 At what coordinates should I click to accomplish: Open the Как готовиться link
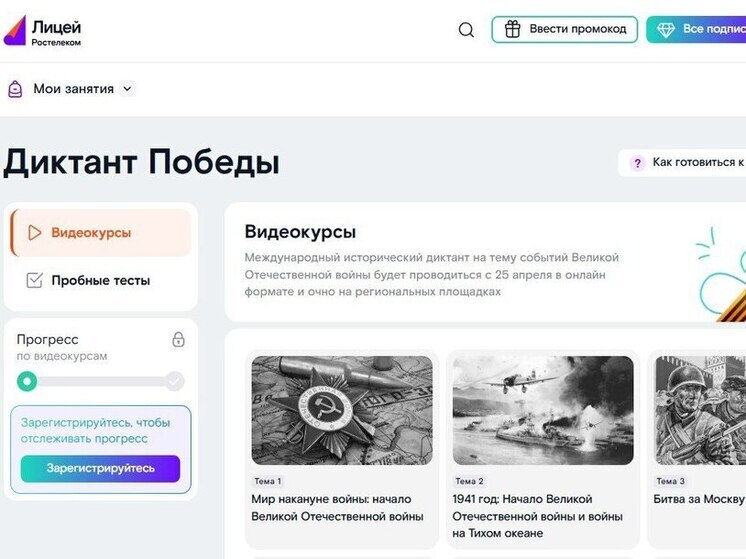pos(697,163)
